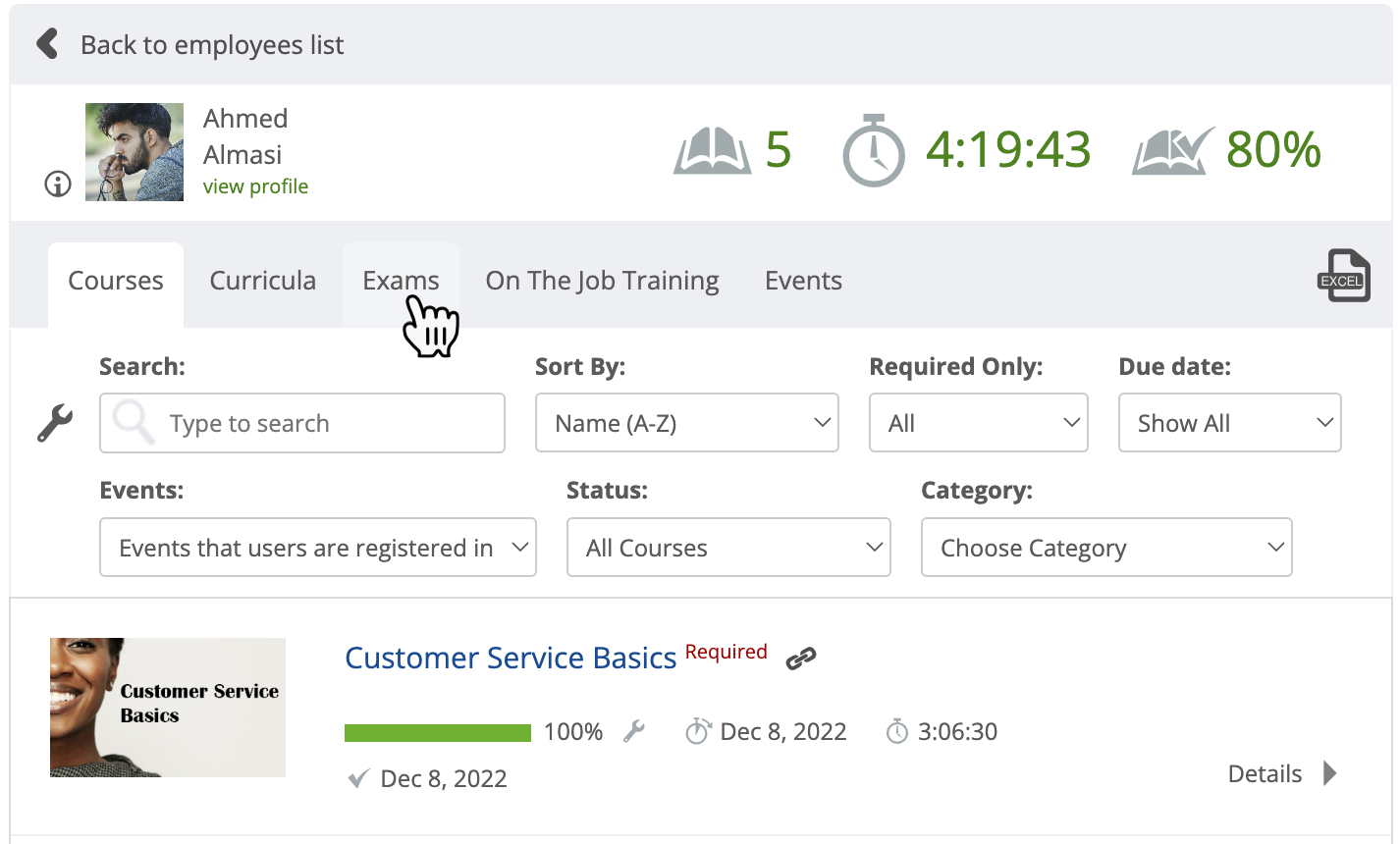Image resolution: width=1400 pixels, height=844 pixels.
Task: Export the report using the Excel icon
Action: click(1343, 276)
